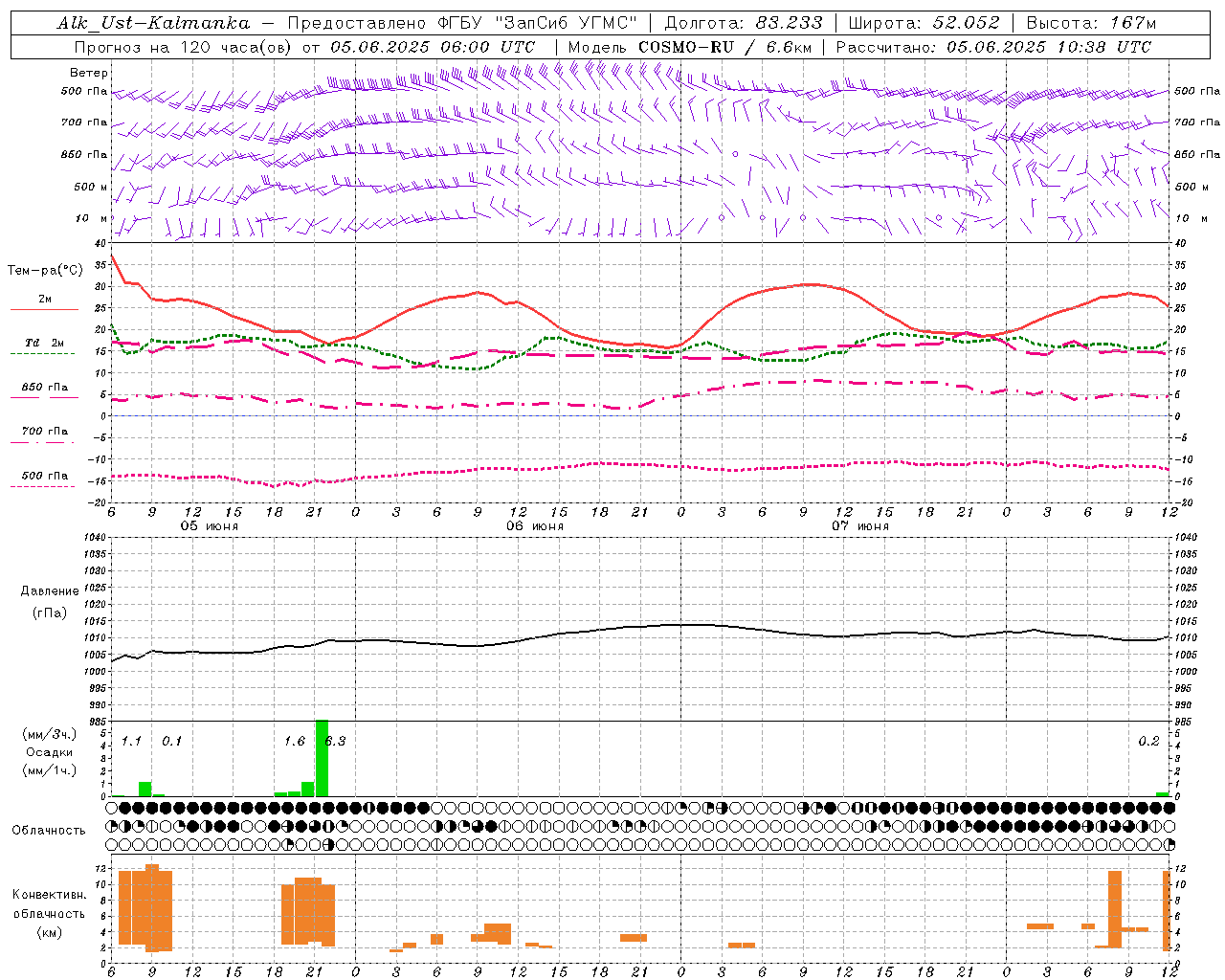The width and height of the screenshot is (1225, 980).
Task: Click the Облачность row label
Action: [49, 831]
